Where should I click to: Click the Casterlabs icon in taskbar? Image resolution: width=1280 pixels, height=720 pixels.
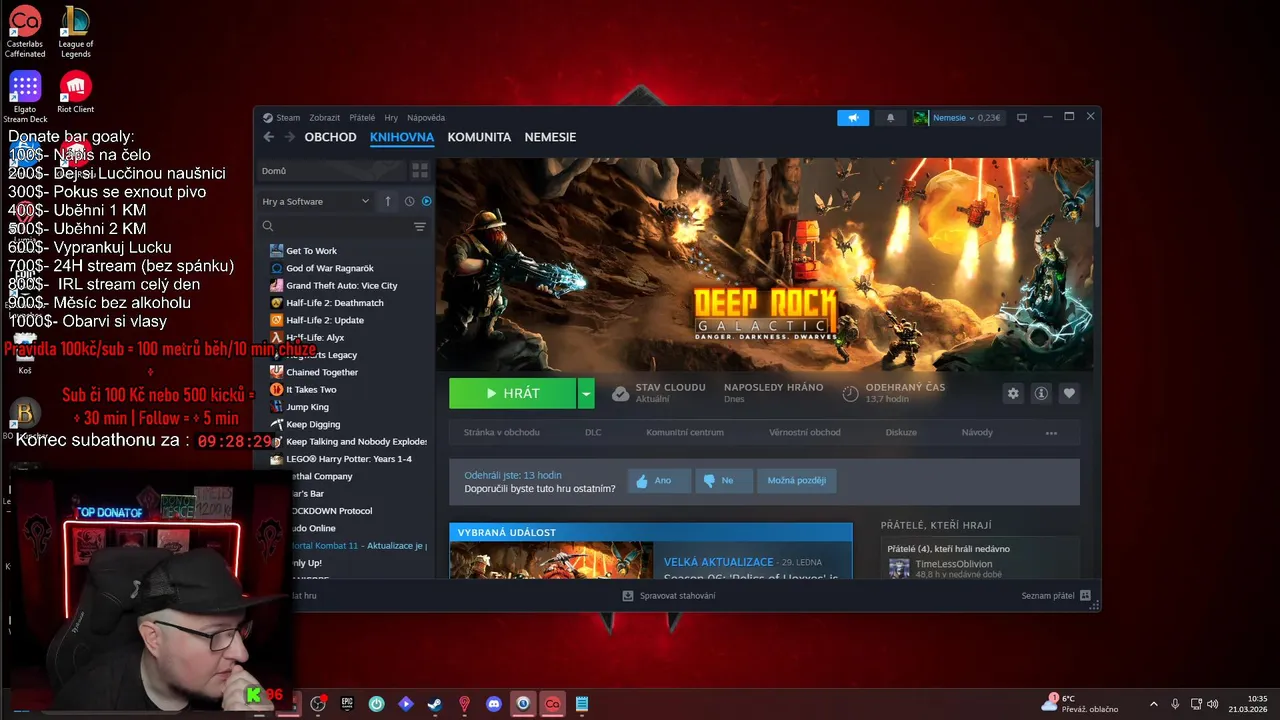click(x=552, y=704)
